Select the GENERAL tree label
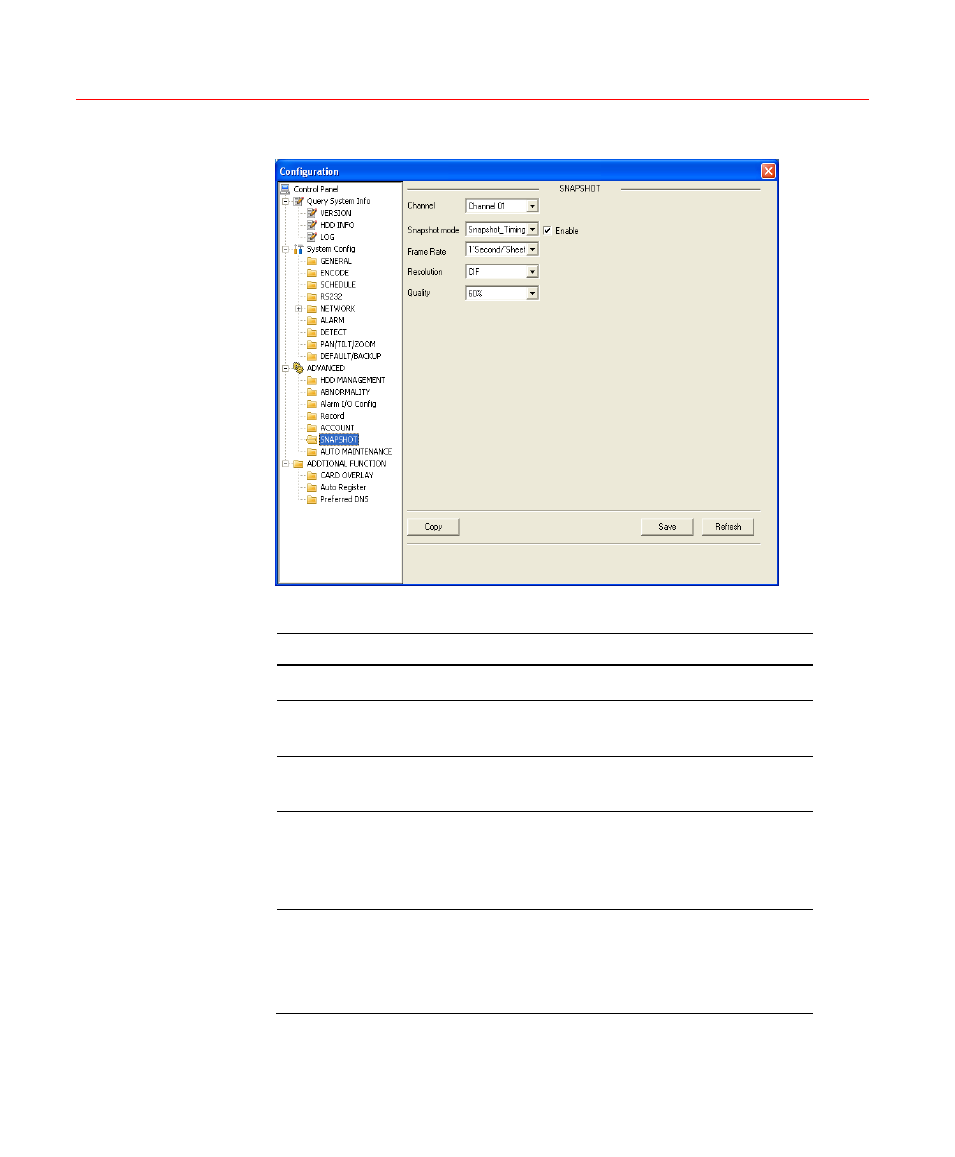 click(336, 261)
